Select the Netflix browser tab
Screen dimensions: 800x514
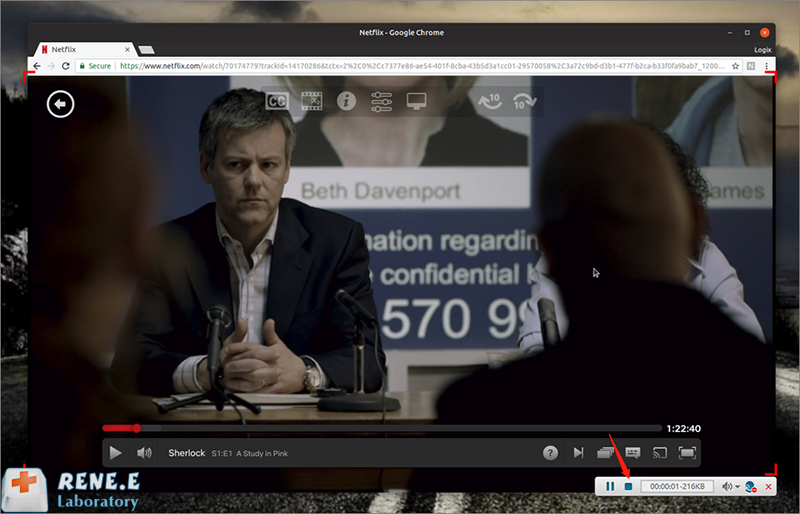click(x=85, y=50)
